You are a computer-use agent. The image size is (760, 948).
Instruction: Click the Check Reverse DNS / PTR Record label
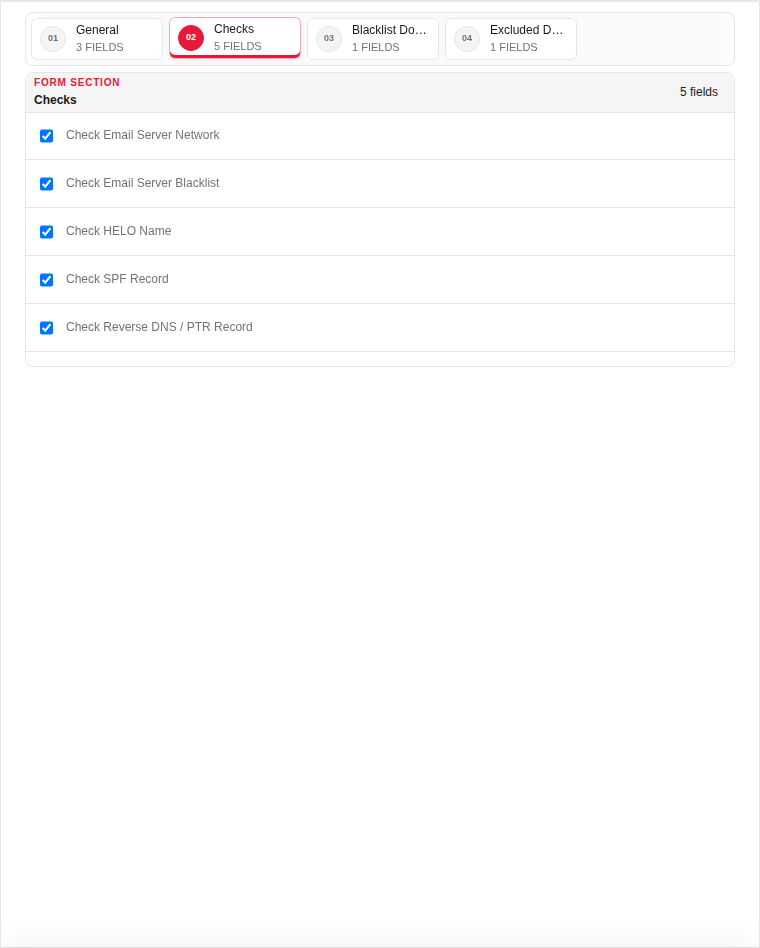coord(159,326)
